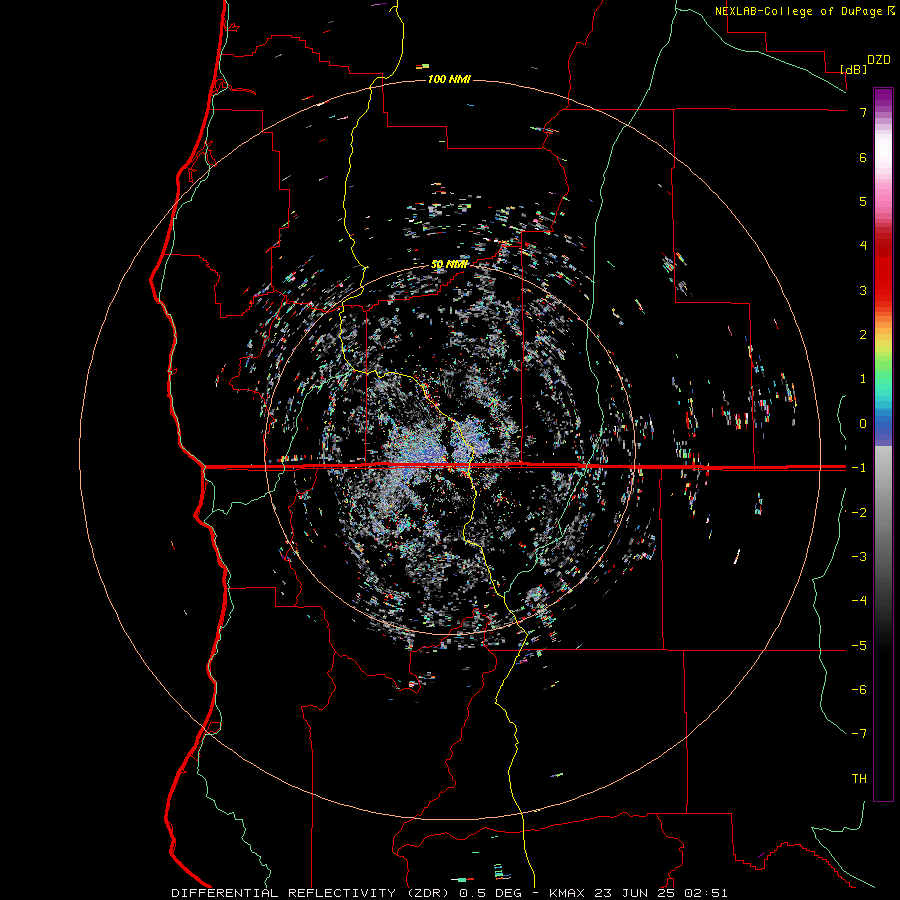This screenshot has height=900, width=900.
Task: Click the -2 value on the color scale
Action: [x=859, y=512]
